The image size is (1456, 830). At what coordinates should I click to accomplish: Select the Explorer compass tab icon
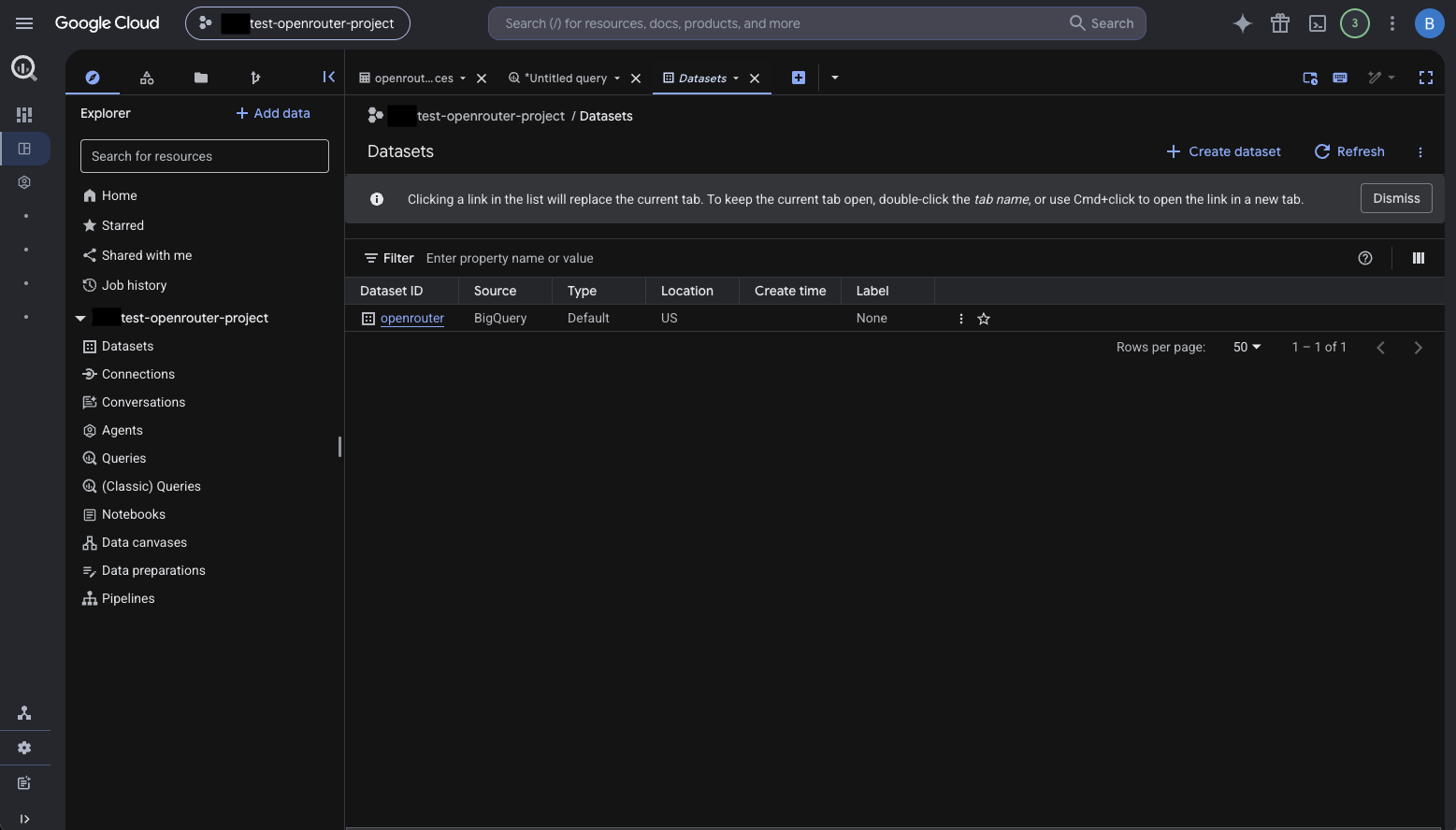(x=93, y=78)
